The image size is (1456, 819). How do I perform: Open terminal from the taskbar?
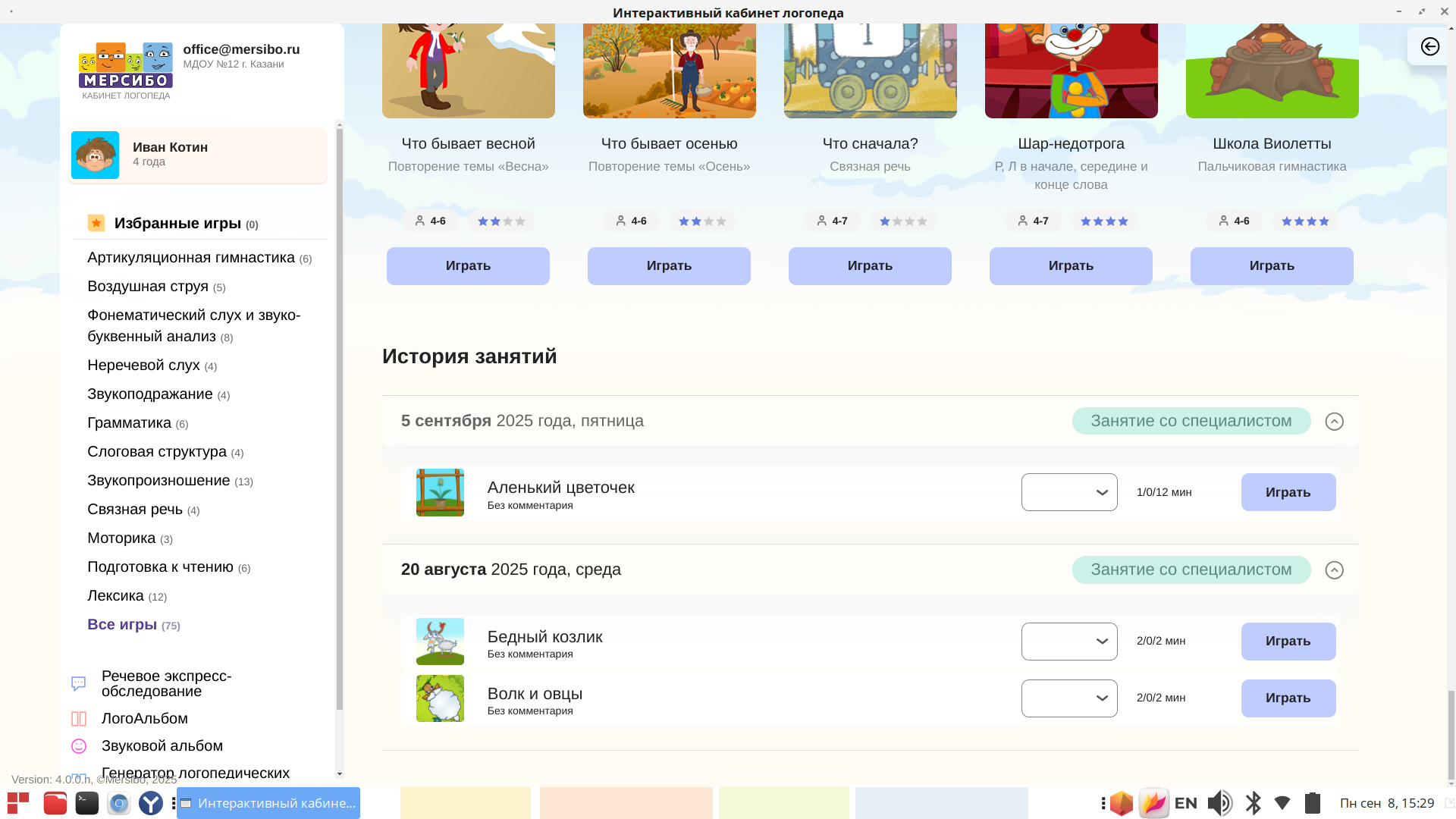[x=87, y=803]
